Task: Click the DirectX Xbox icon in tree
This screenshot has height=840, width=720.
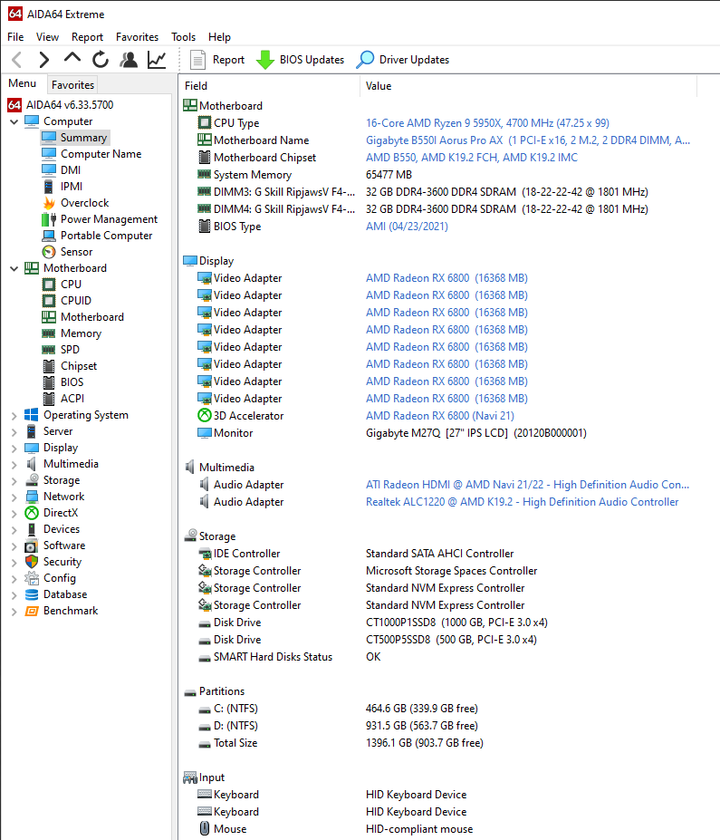Action: [32, 513]
